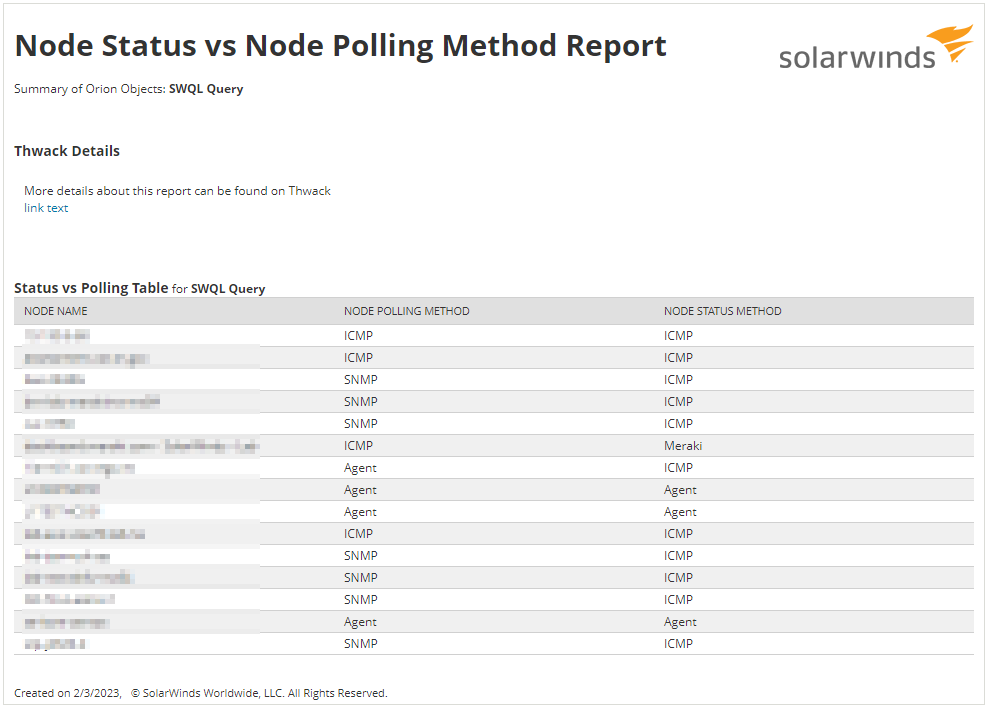The height and width of the screenshot is (710, 989).
Task: Click the NODE NAME column header
Action: (x=56, y=311)
